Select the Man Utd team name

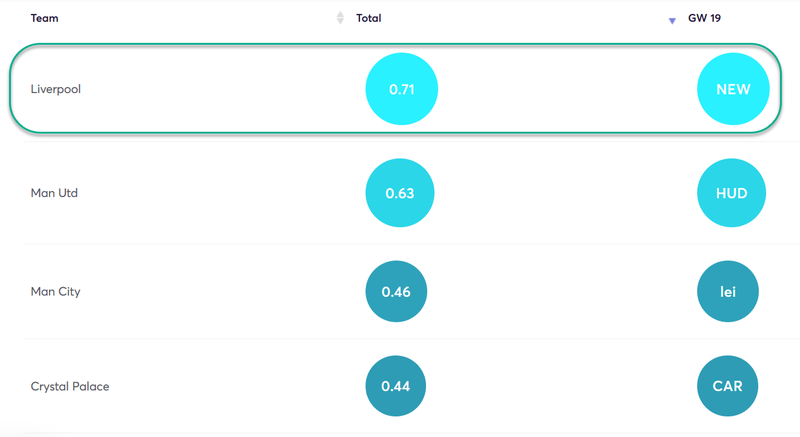point(54,193)
